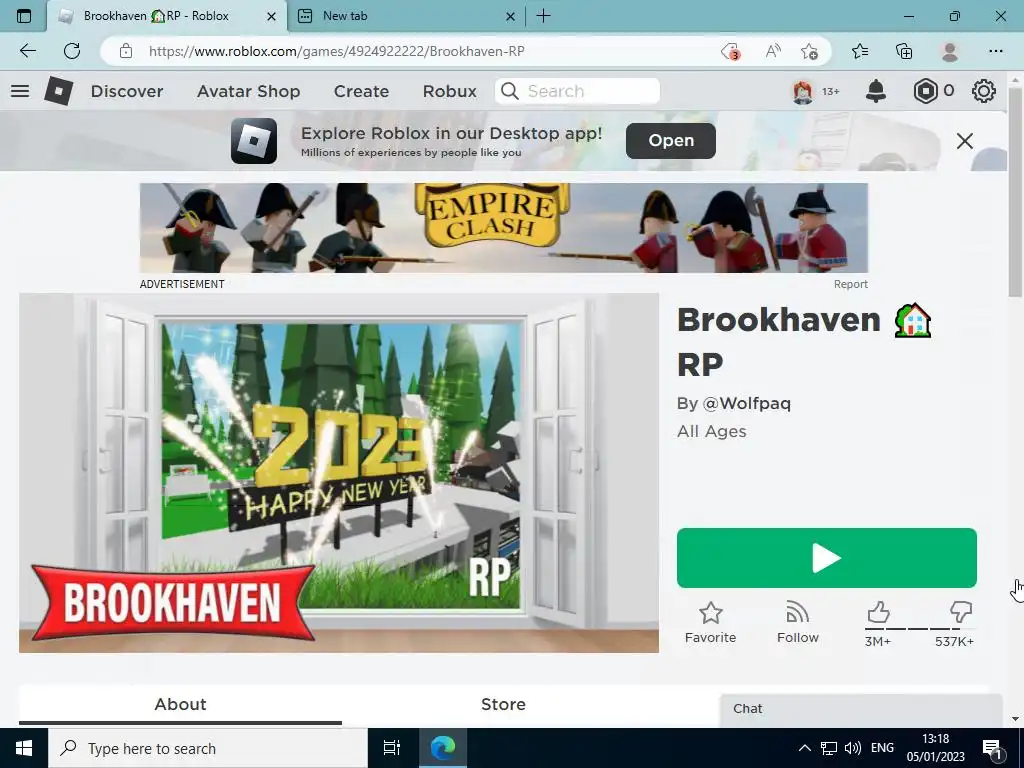The image size is (1024, 768).
Task: Select the Brookhaven RP - Roblox tab
Action: (x=167, y=16)
